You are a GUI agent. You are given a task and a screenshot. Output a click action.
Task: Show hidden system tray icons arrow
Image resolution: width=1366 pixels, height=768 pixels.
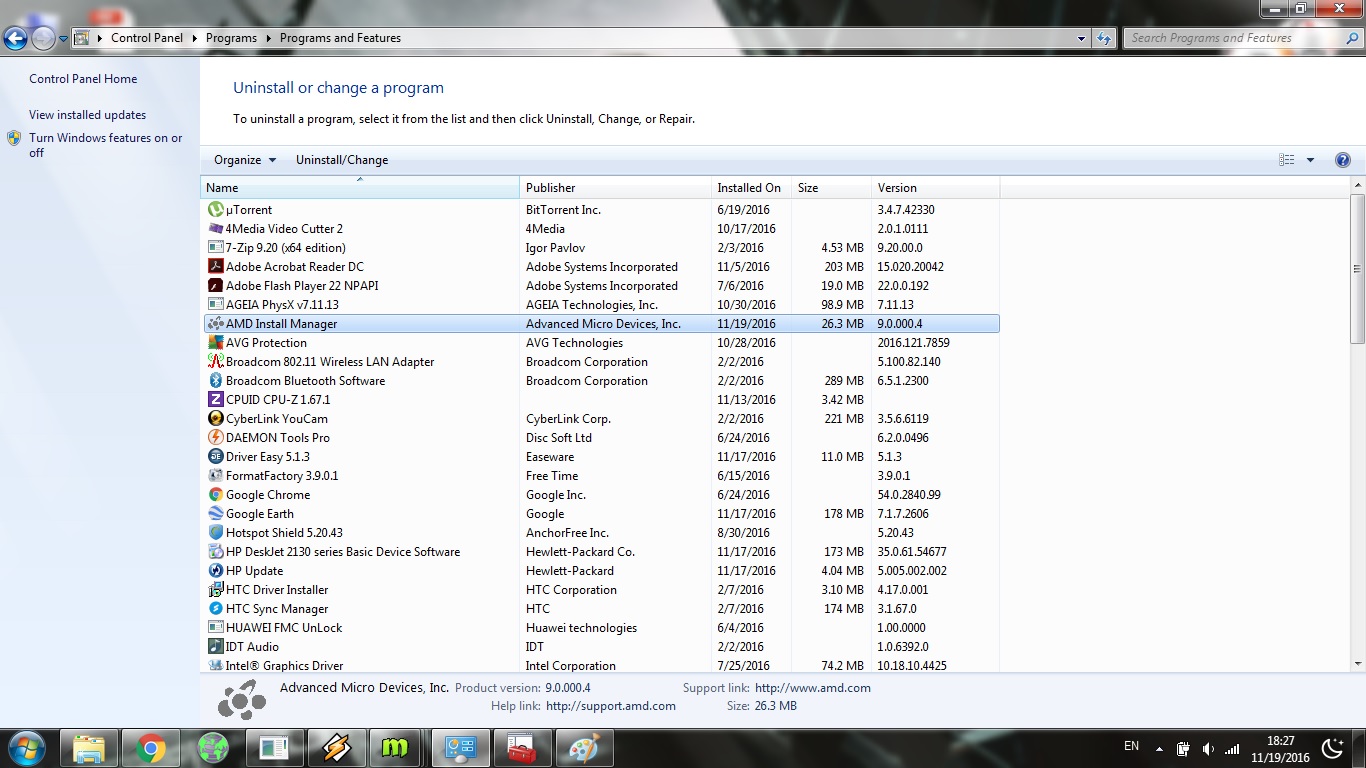1159,749
